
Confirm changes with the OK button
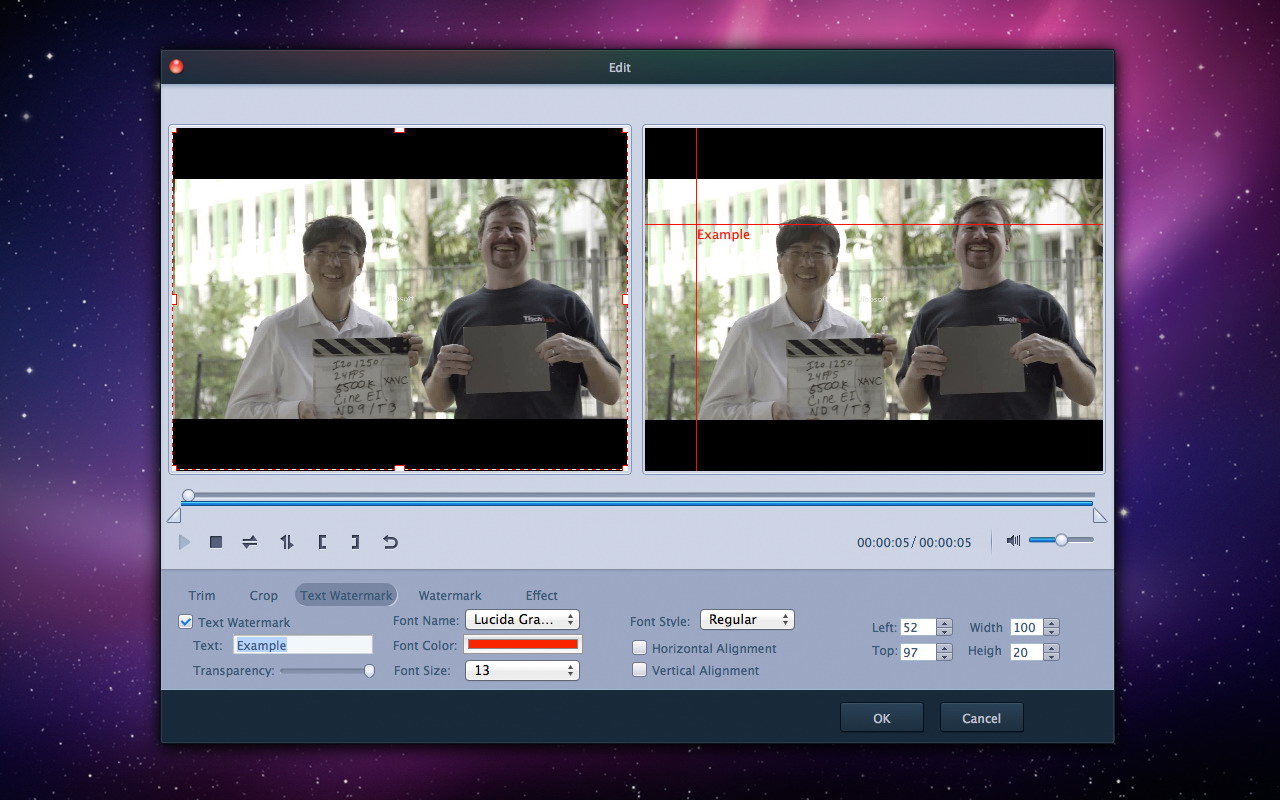click(x=881, y=717)
